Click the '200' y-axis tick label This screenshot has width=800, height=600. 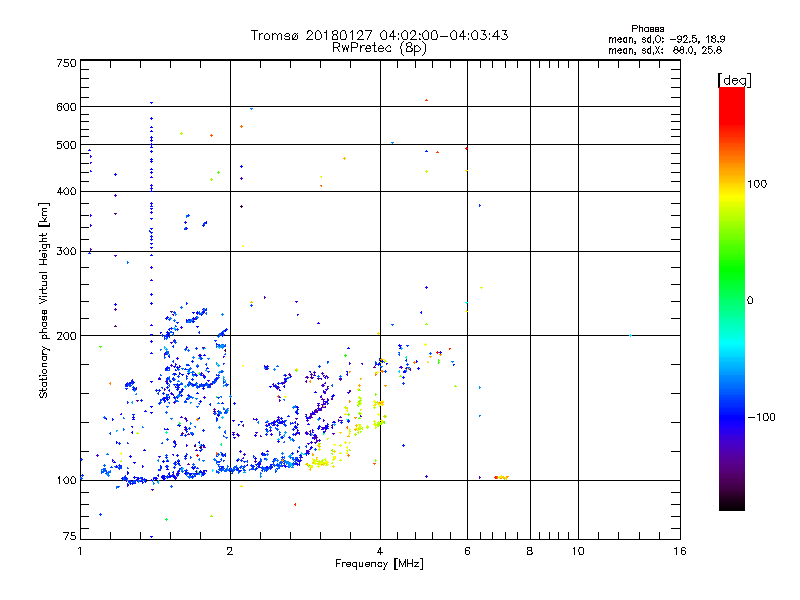66,336
